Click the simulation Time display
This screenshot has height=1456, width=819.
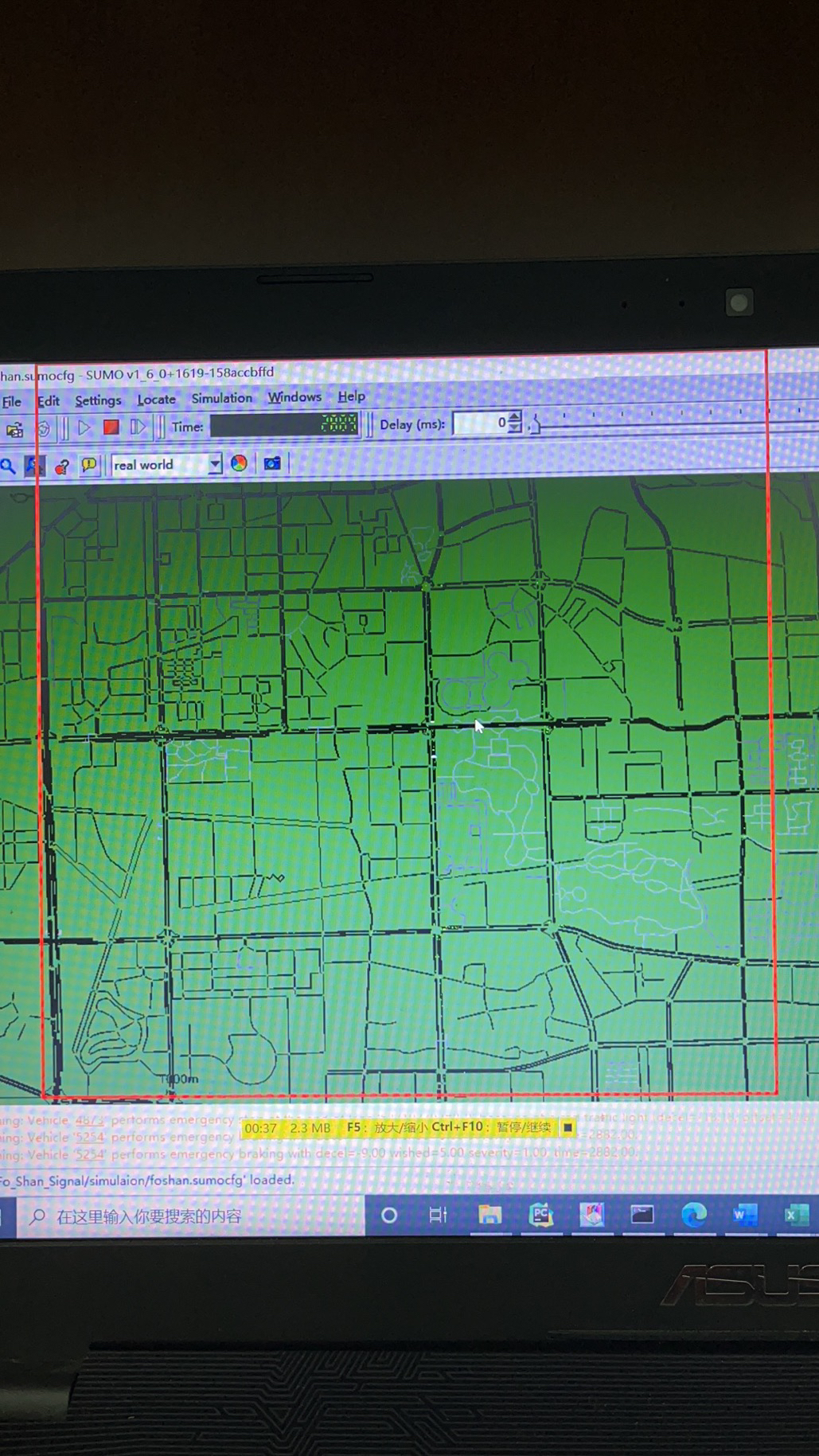tap(285, 424)
